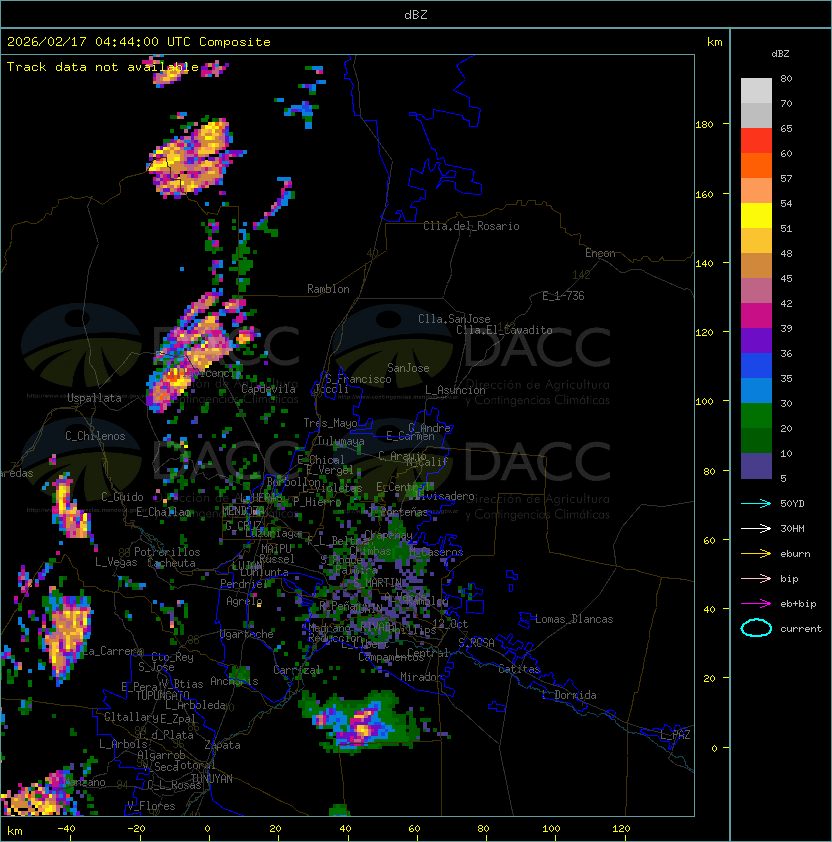Click the '2026/02/17 04:44:00 UTC Composite' timestamp
The image size is (832, 842).
[139, 42]
